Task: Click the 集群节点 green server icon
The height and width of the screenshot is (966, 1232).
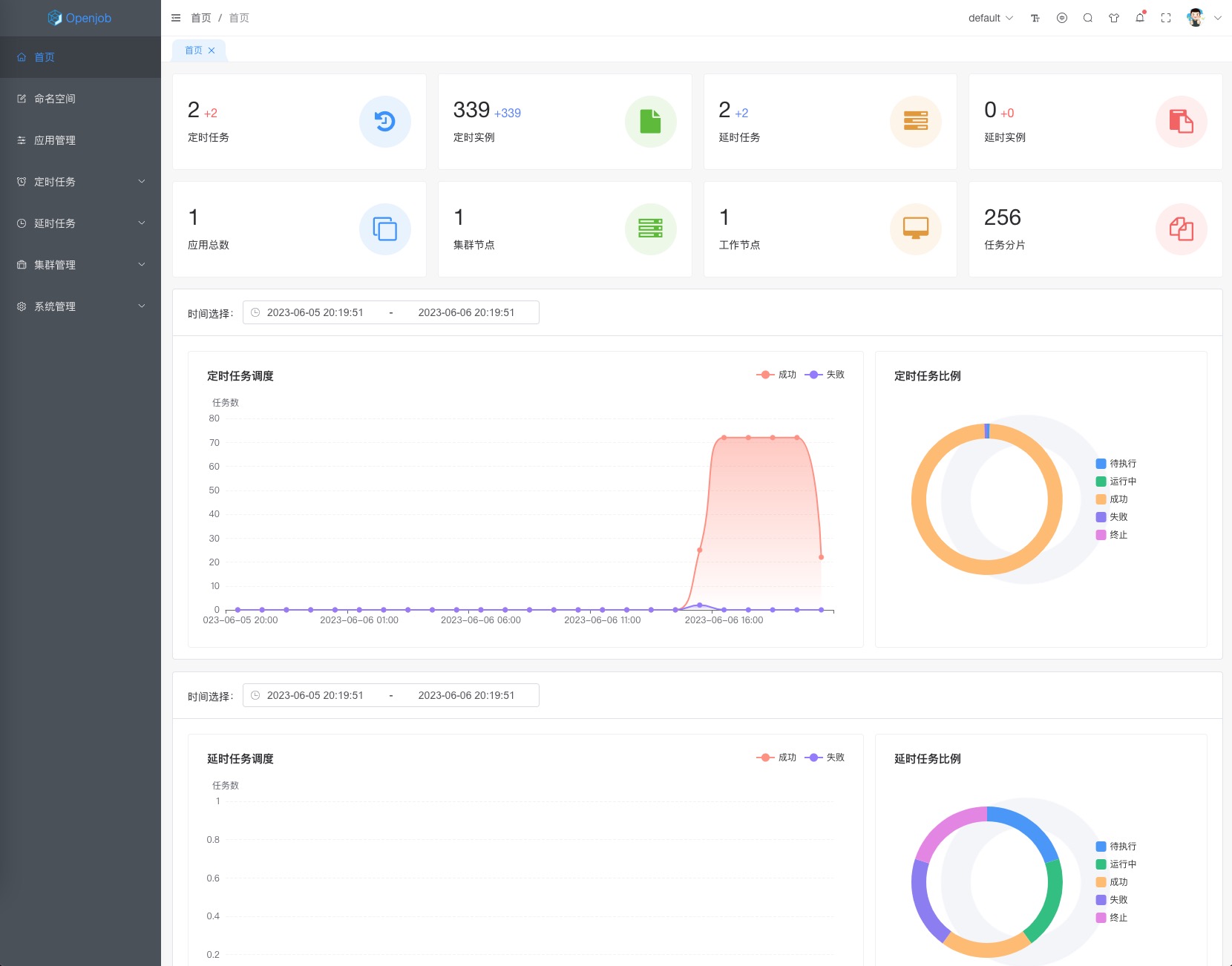Action: (650, 229)
